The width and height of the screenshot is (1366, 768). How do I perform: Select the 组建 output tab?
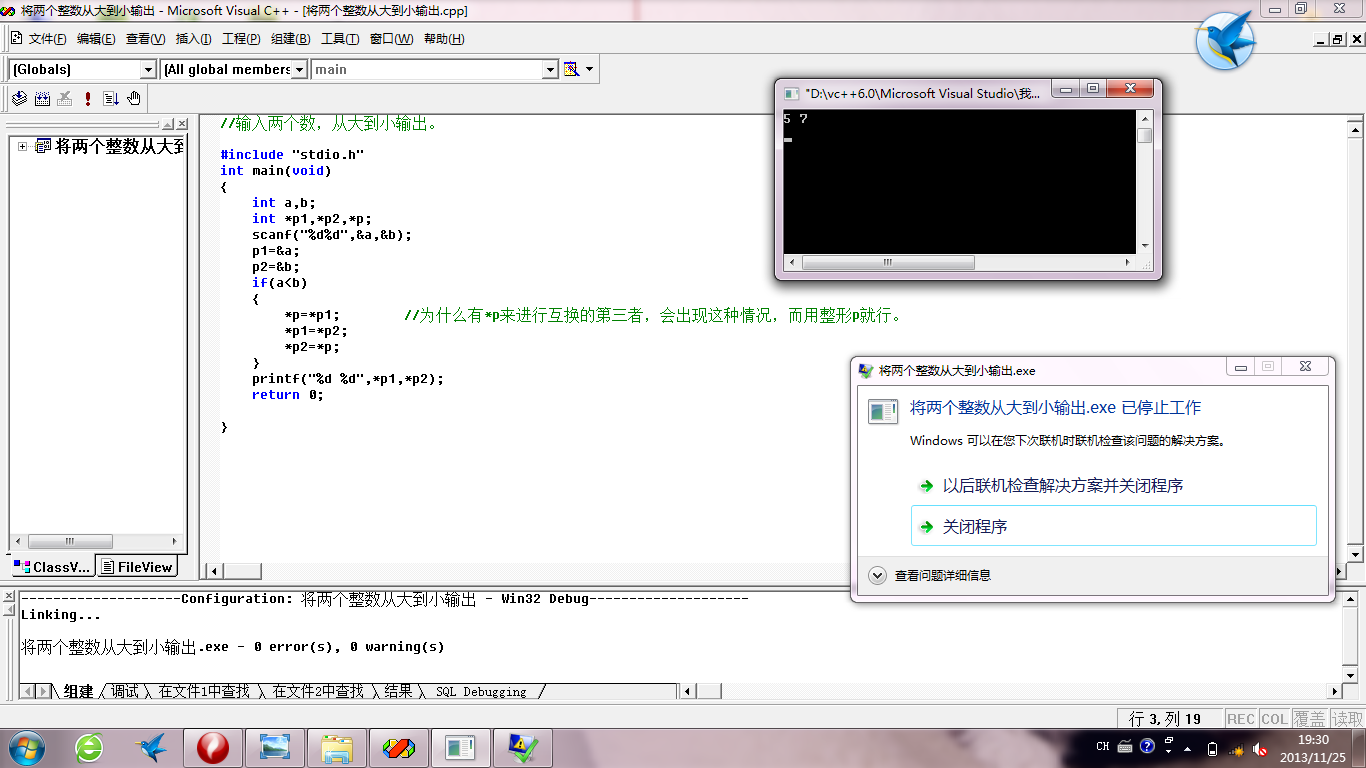(78, 691)
